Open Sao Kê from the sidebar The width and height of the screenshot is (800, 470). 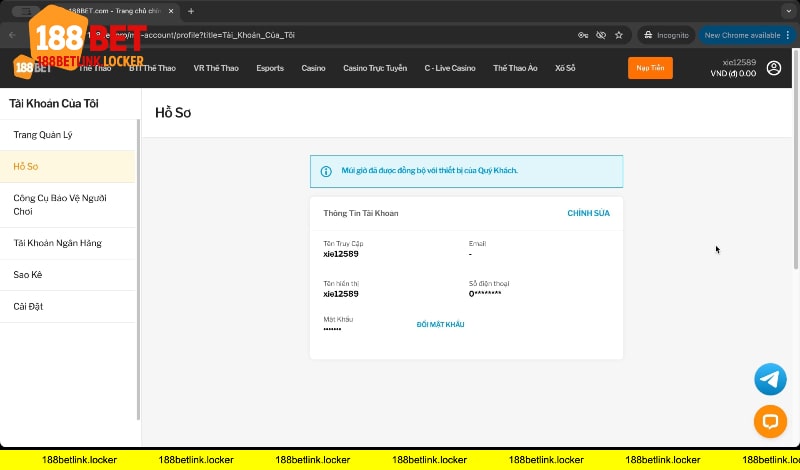[x=28, y=274]
